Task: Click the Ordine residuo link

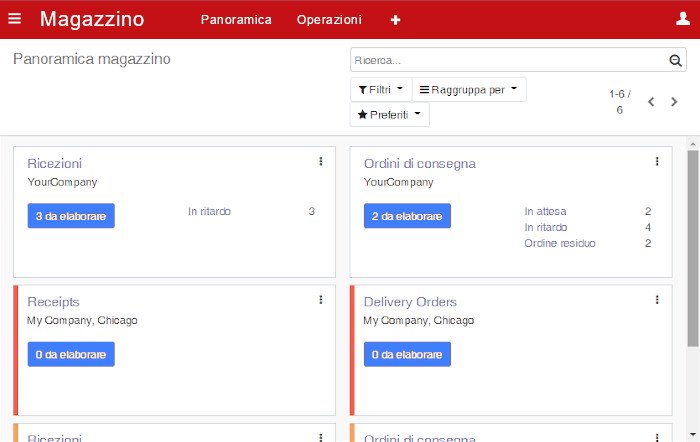Action: [560, 243]
